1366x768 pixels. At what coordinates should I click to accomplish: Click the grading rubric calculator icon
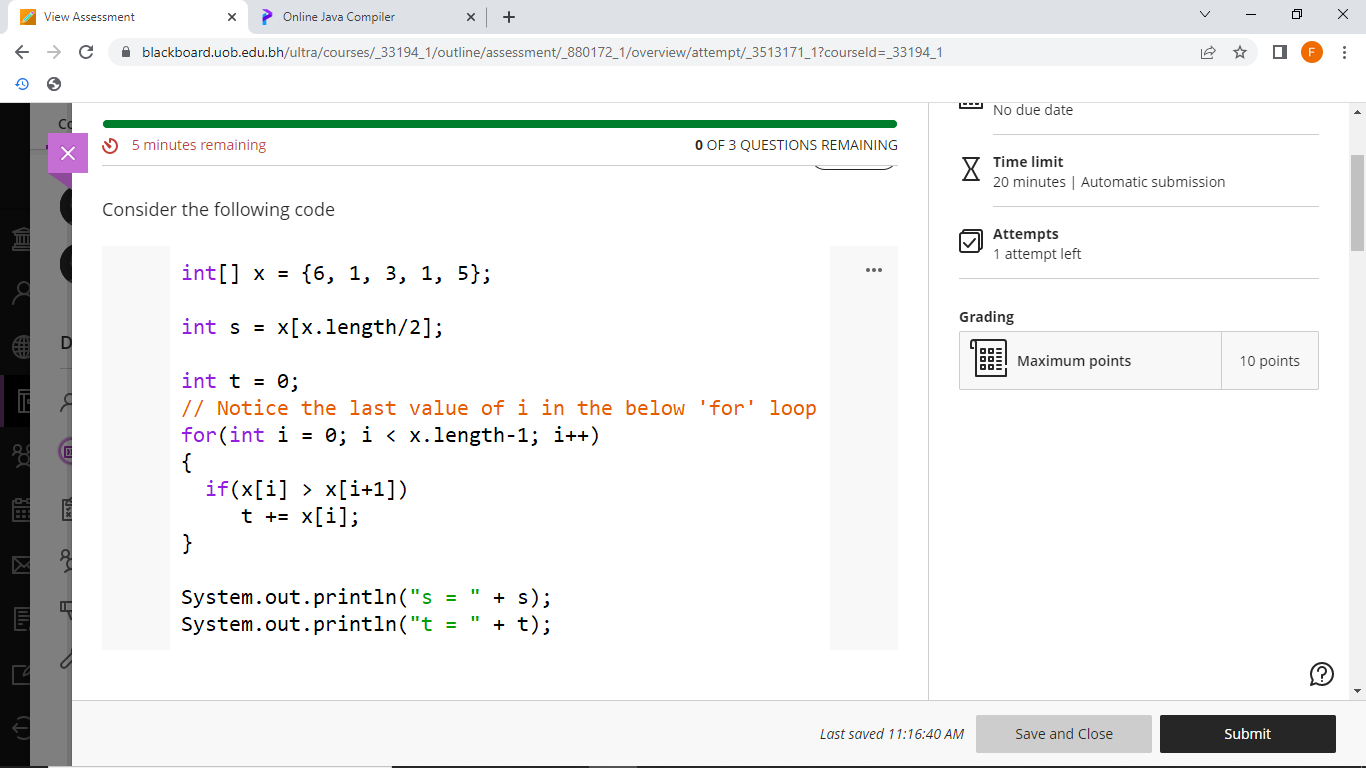tap(989, 358)
